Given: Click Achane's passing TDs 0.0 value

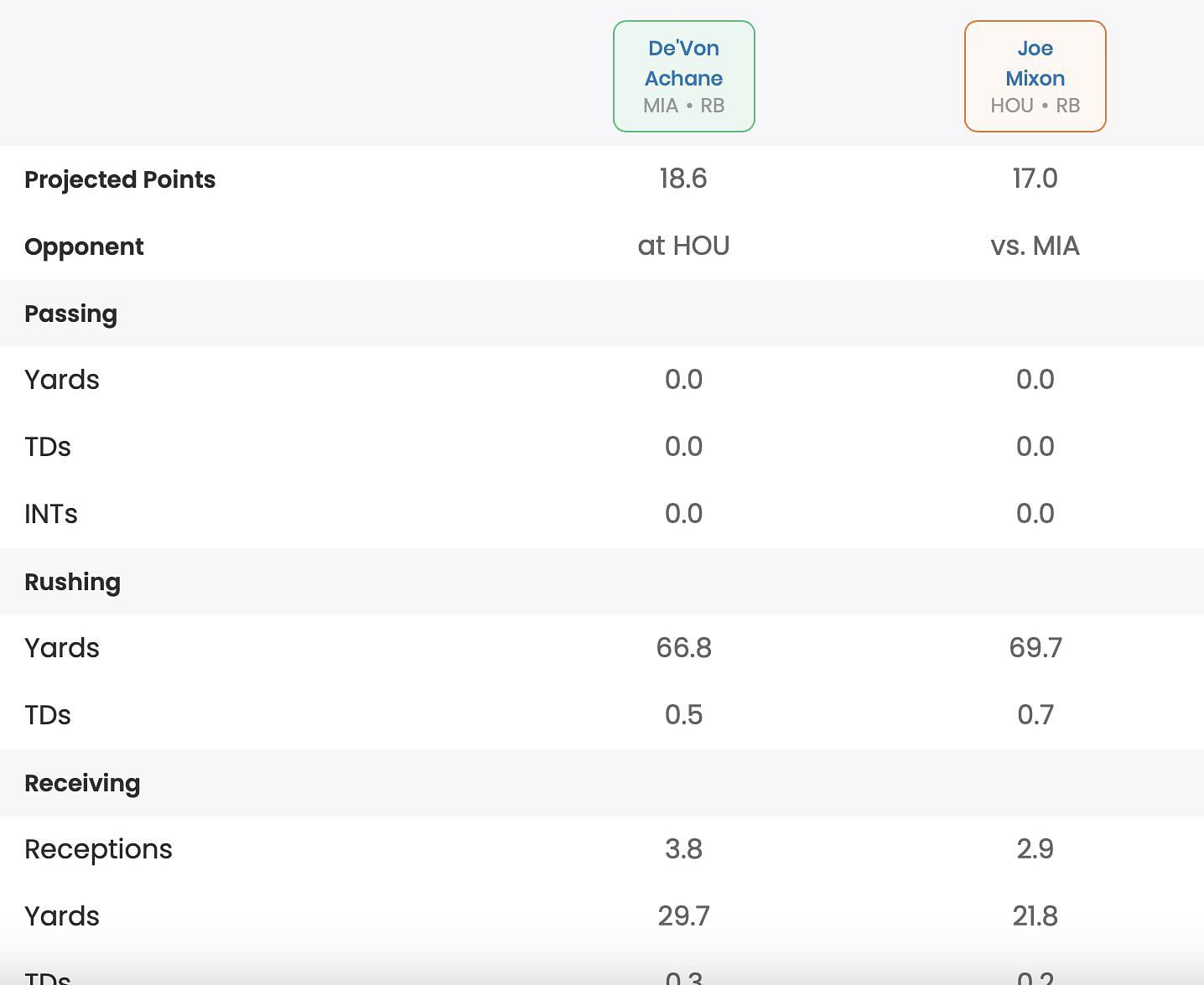Looking at the screenshot, I should coord(683,447).
